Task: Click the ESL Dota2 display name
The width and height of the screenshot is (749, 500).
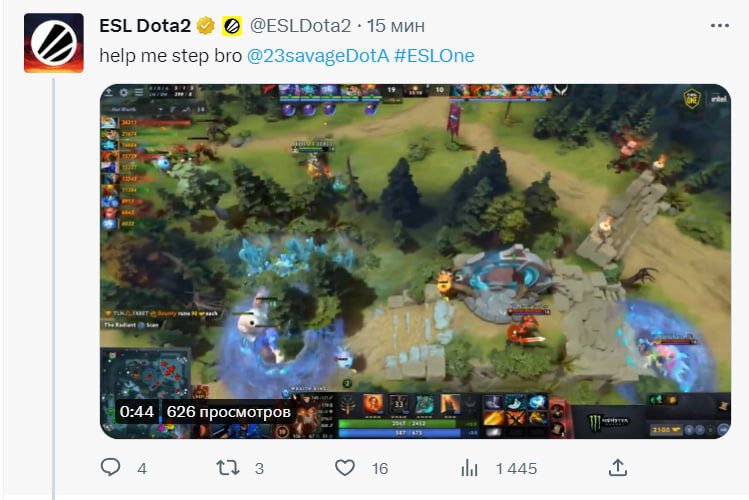Action: pyautogui.click(x=145, y=25)
